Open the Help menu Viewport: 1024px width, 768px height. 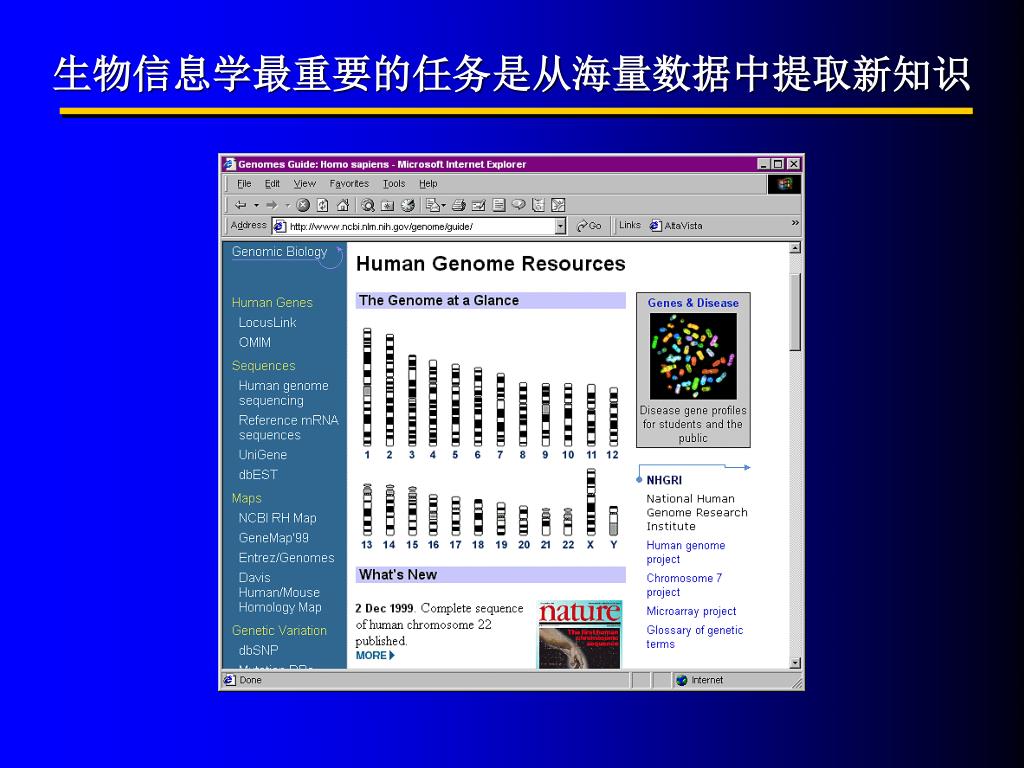point(428,184)
